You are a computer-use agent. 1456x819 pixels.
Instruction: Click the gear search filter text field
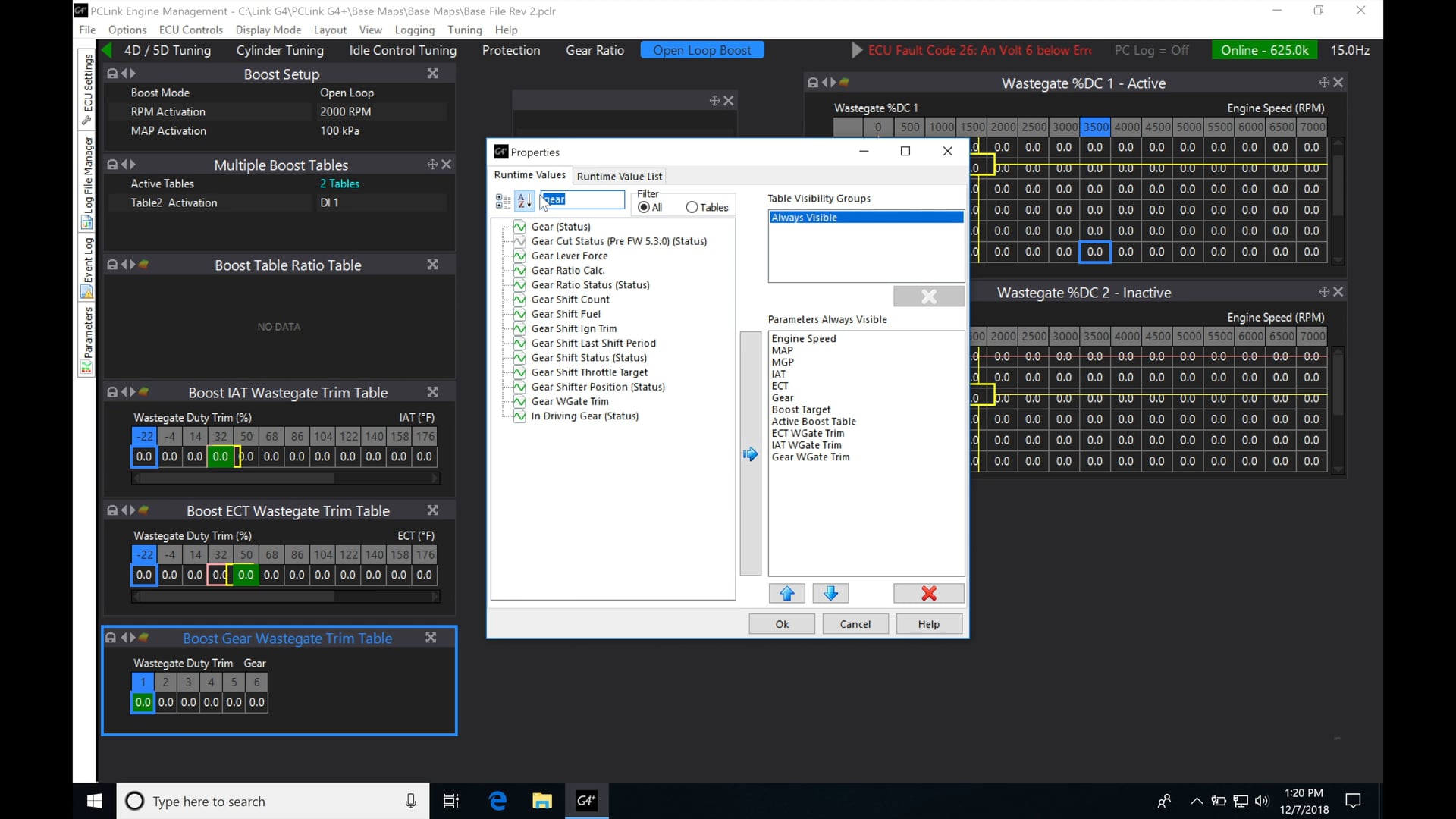click(x=582, y=199)
